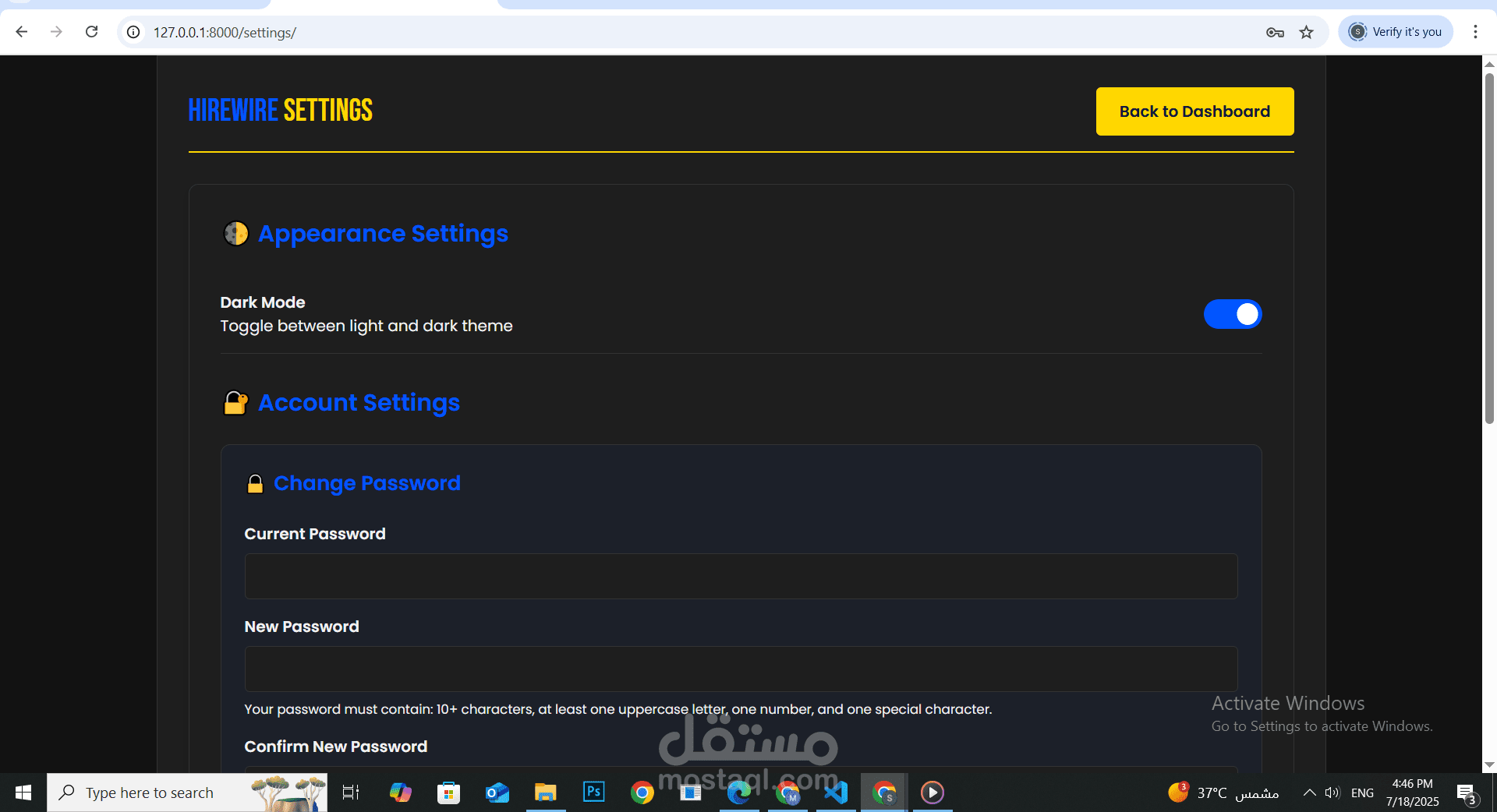Open the clock showing 4:46 PM
This screenshot has width=1497, height=812.
[1412, 793]
